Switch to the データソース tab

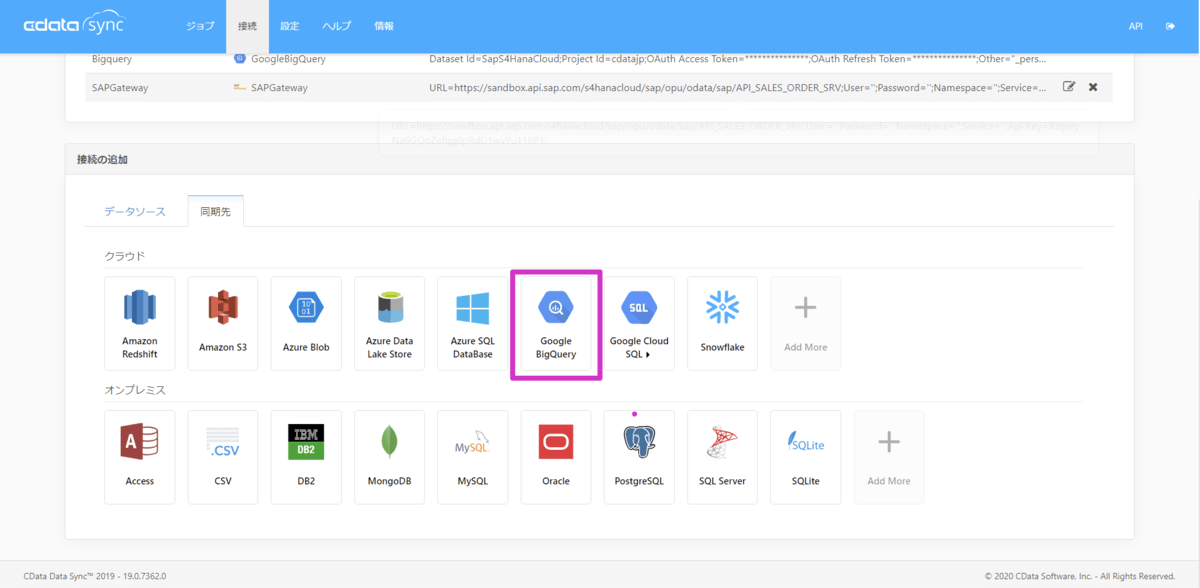pos(135,212)
